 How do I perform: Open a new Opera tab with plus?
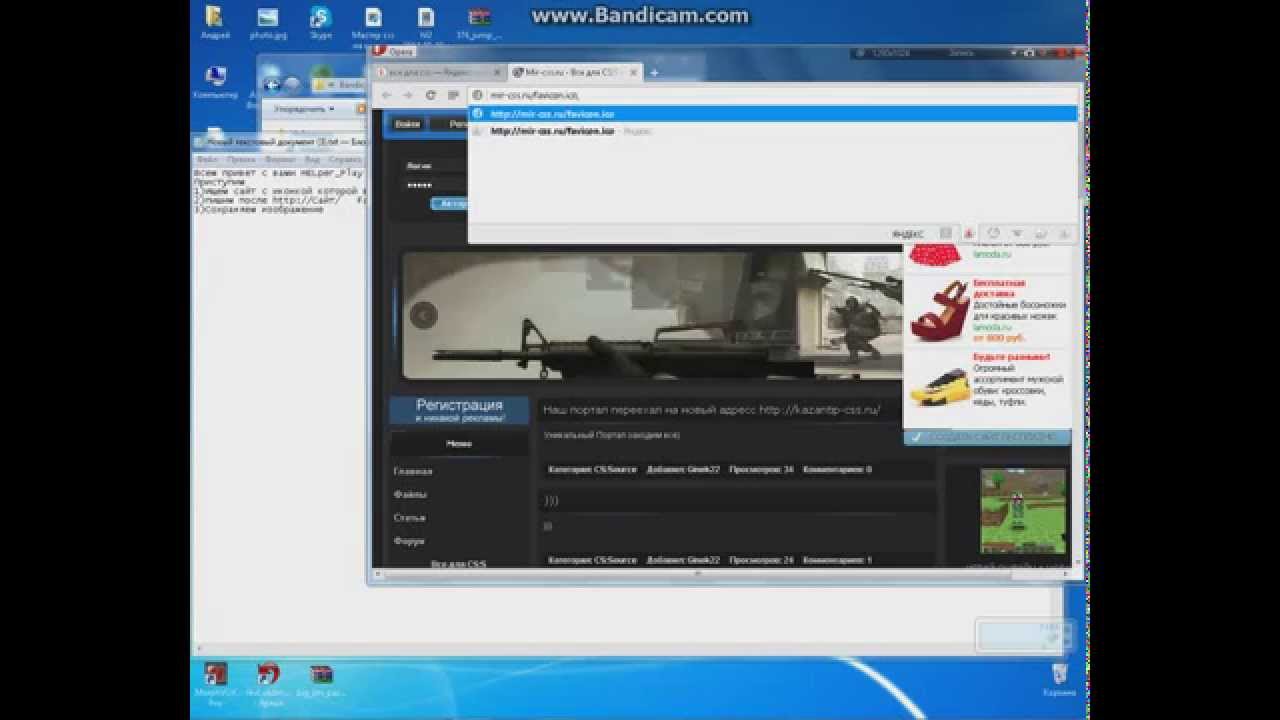click(654, 72)
